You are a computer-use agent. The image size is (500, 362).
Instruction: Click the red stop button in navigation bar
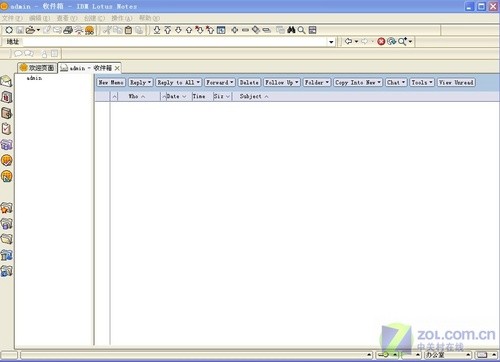(x=381, y=41)
